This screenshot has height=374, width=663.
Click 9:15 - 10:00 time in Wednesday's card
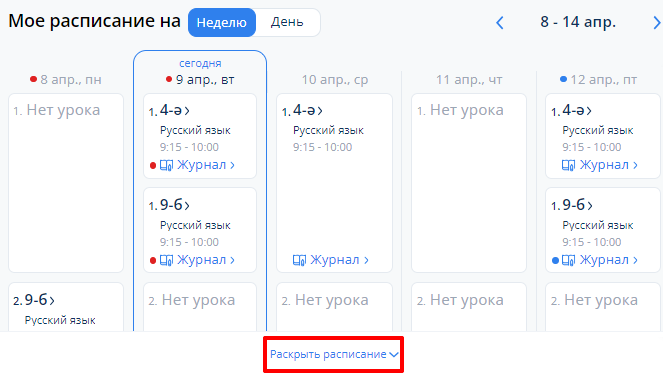point(322,147)
